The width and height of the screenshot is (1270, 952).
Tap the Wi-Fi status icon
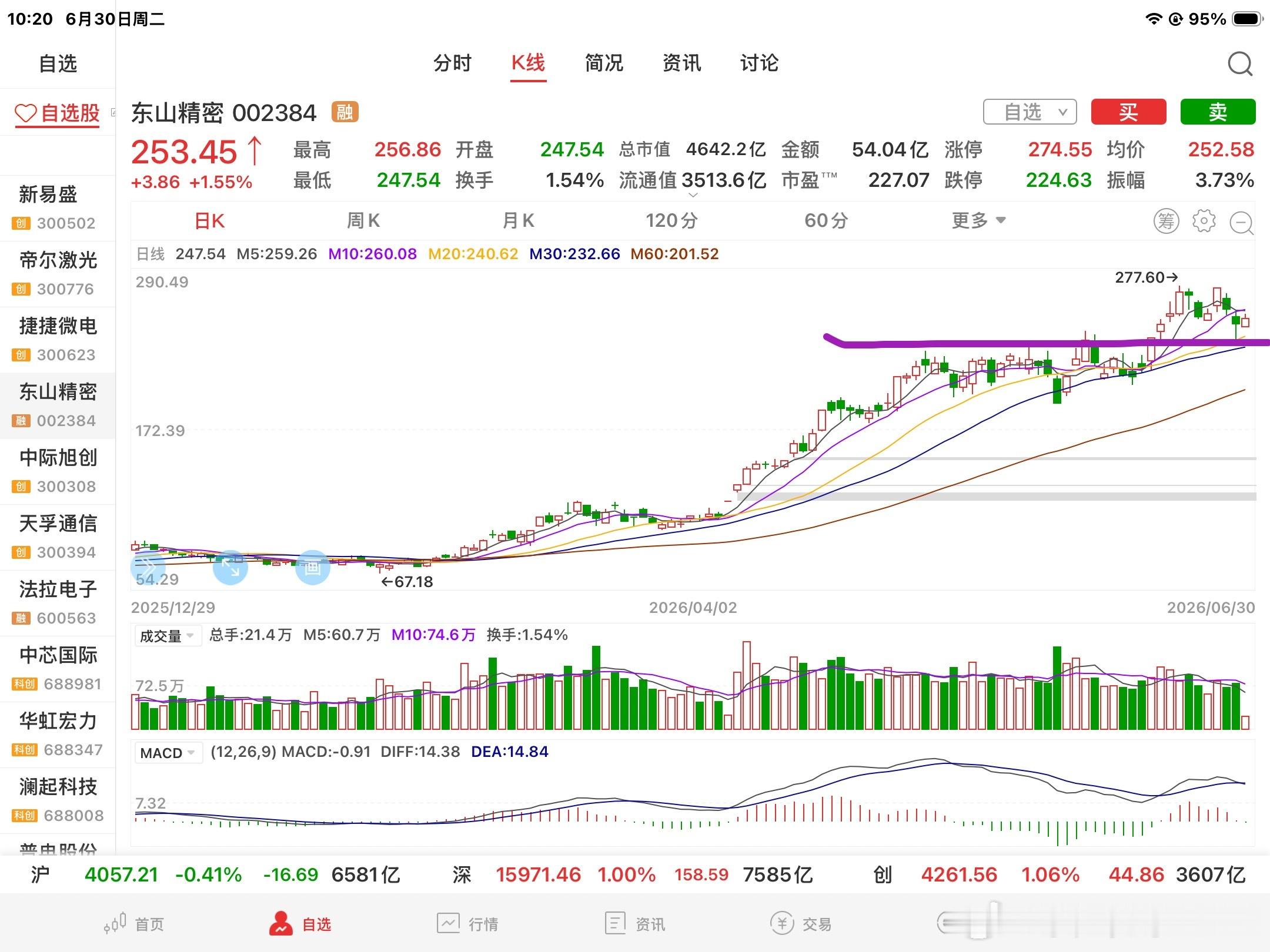tap(1154, 19)
